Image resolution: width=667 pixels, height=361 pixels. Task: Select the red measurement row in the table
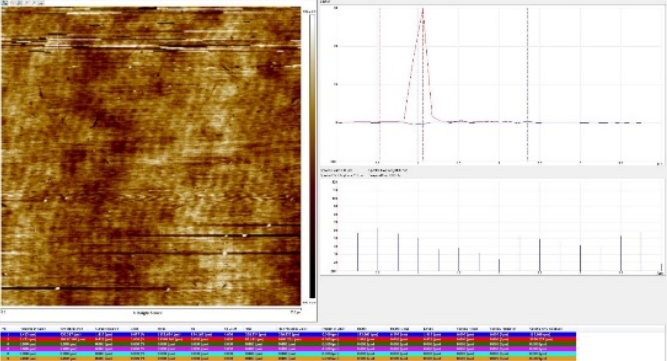coord(288,339)
